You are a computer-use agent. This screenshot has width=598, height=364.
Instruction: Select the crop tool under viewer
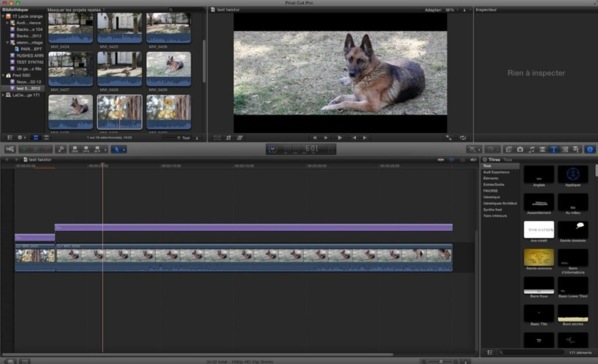(228, 138)
